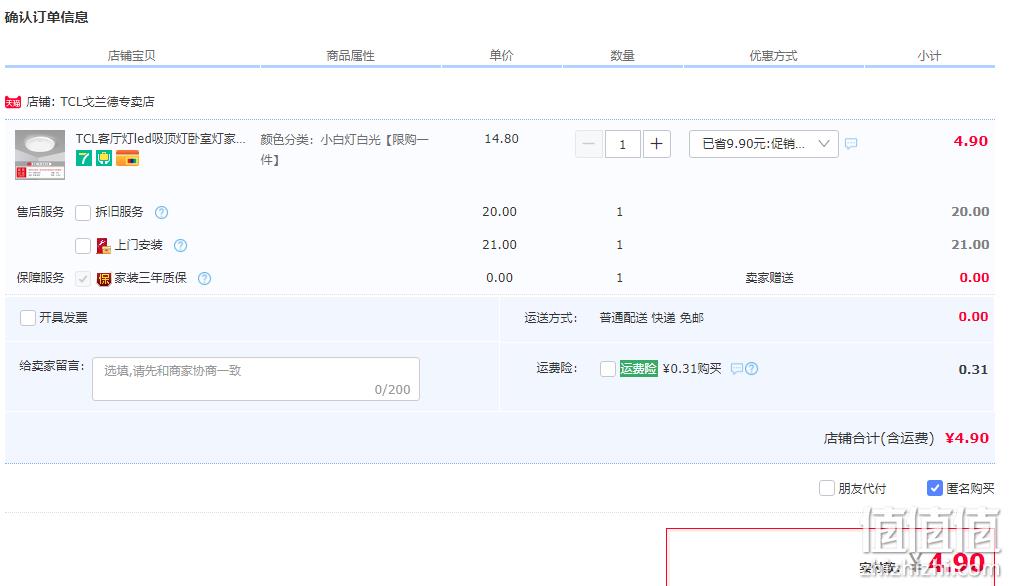Click the Tmall shop logo icon
Screen dimensions: 1010x586
(x=13, y=102)
